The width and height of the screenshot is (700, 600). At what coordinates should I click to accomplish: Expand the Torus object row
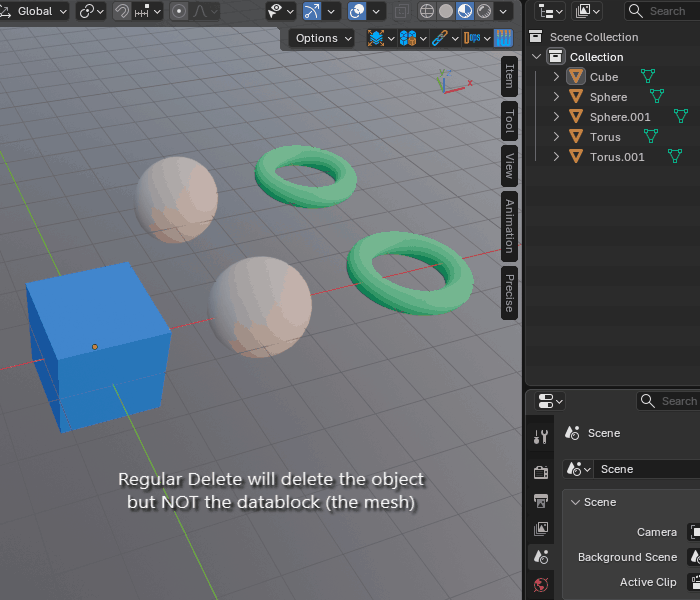click(x=556, y=137)
